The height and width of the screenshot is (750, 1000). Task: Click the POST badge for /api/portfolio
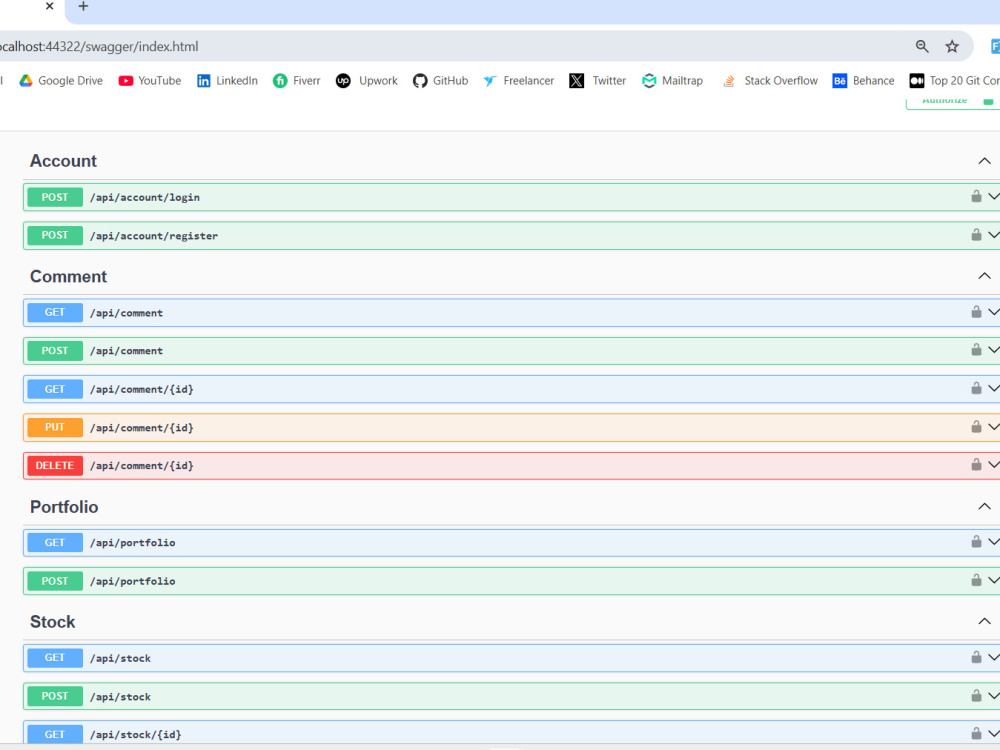55,581
